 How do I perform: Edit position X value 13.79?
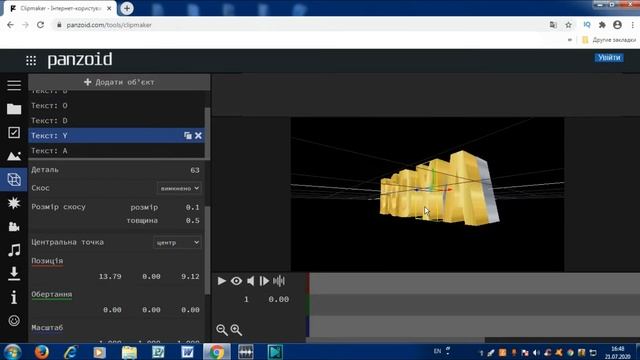[x=110, y=277]
